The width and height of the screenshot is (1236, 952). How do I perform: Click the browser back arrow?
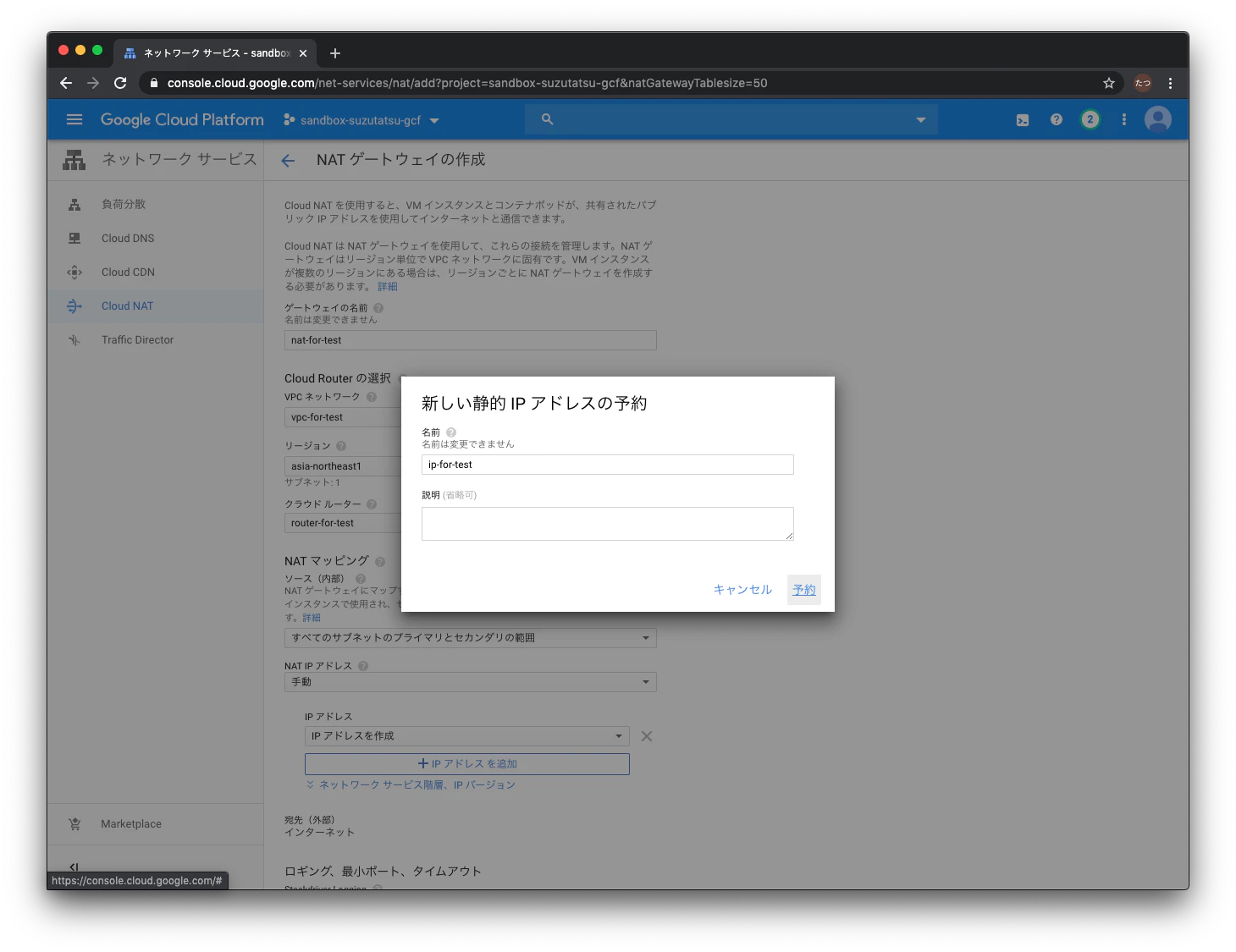[66, 83]
